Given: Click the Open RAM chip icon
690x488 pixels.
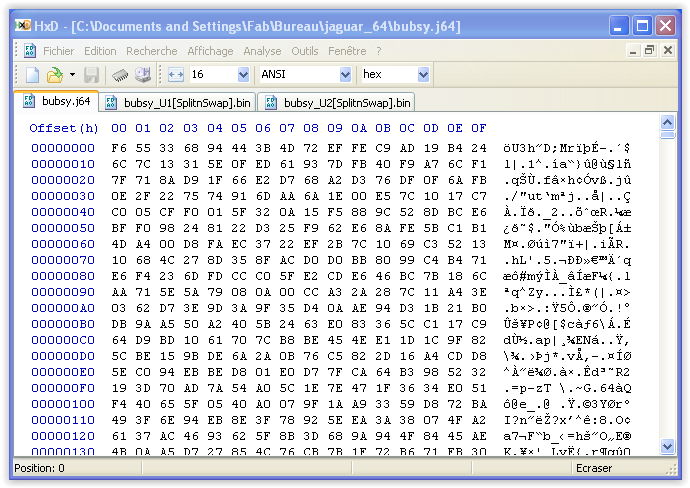Looking at the screenshot, I should 120,75.
